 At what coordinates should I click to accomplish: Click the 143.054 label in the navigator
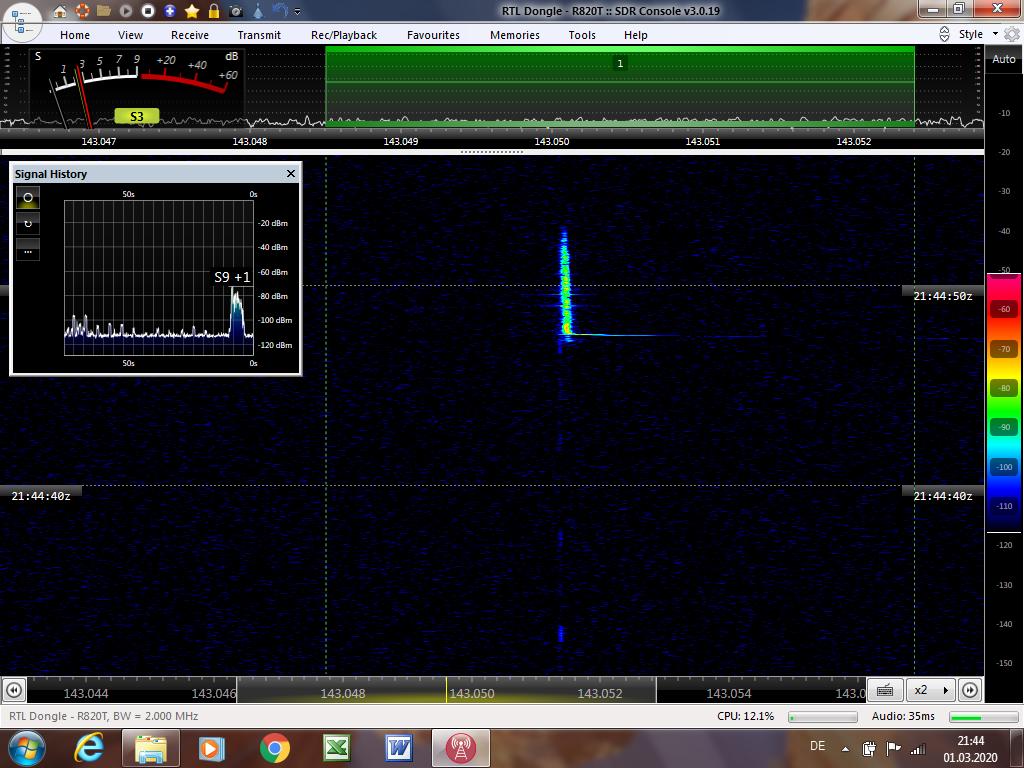point(729,694)
